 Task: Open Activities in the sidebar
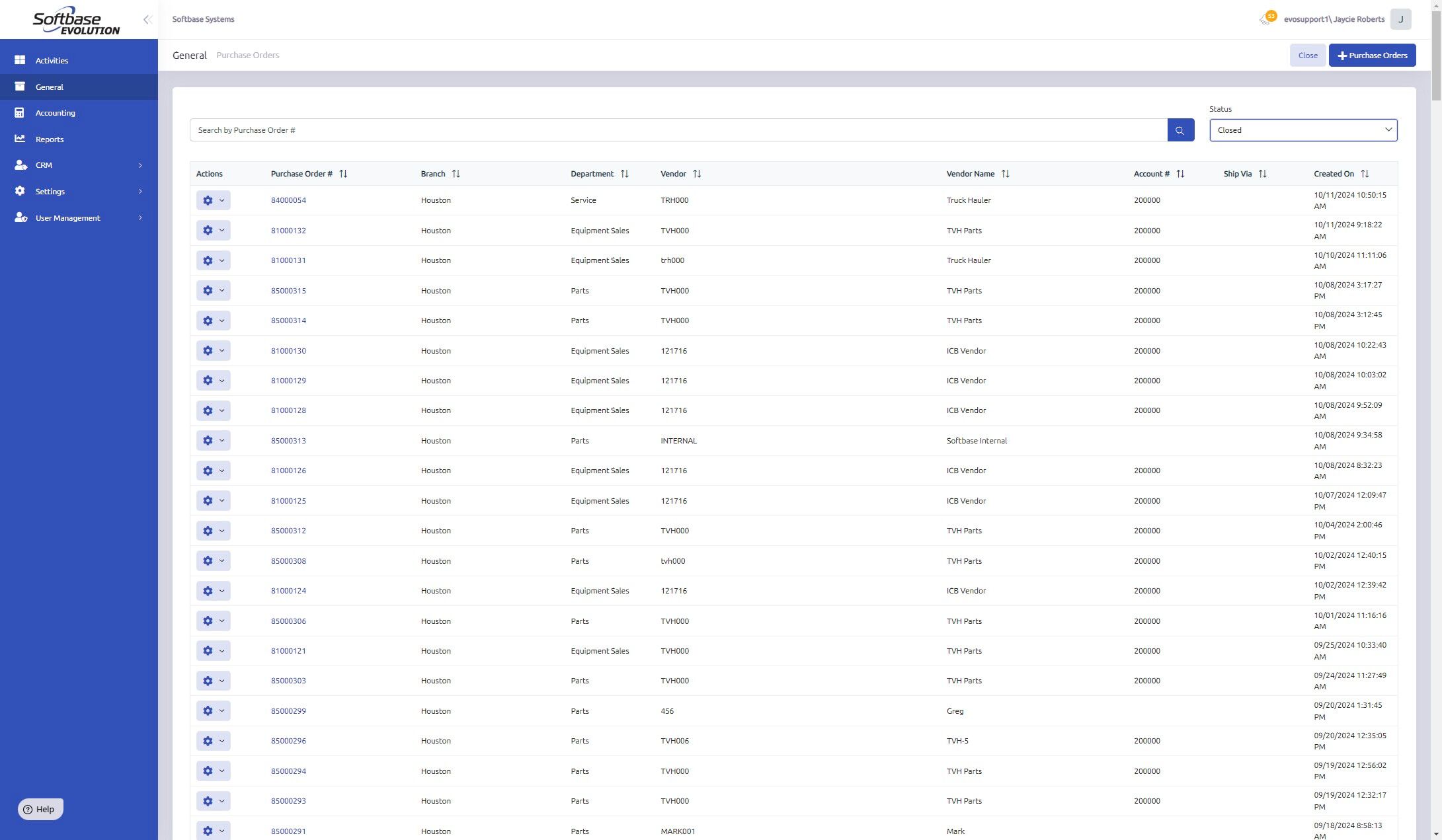52,61
